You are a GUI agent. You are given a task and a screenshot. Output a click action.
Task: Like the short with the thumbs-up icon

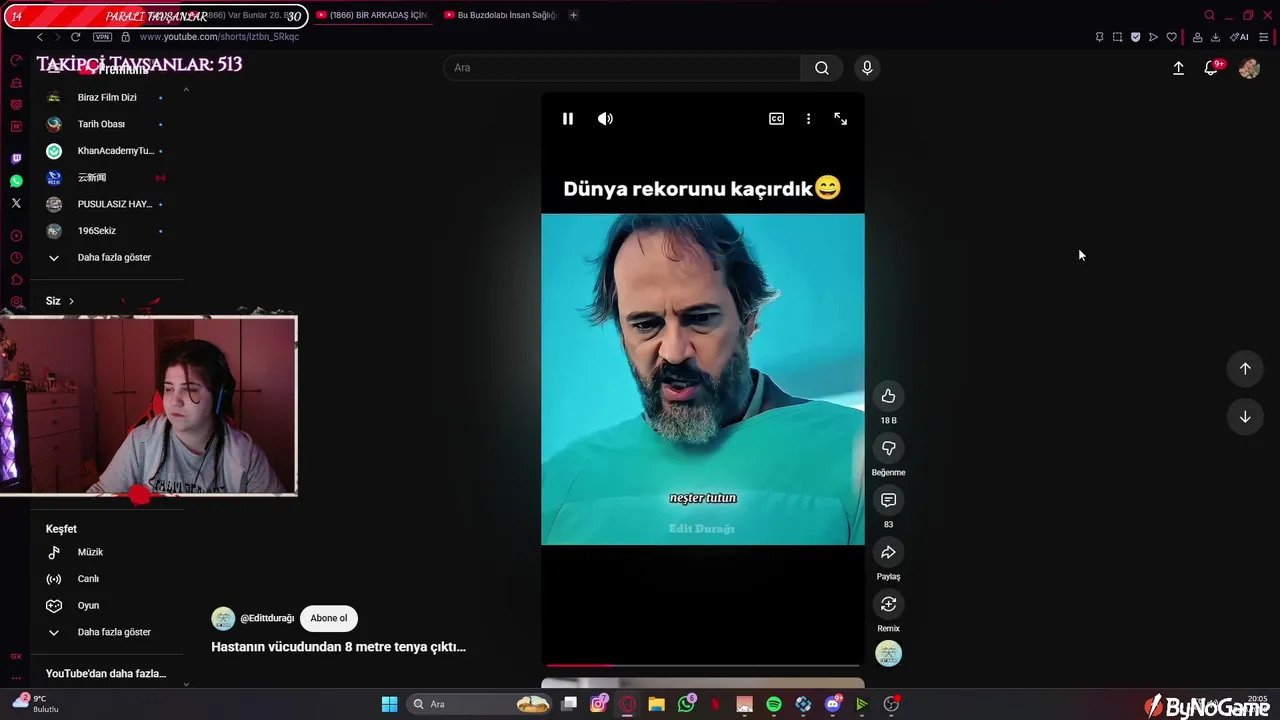coord(888,396)
